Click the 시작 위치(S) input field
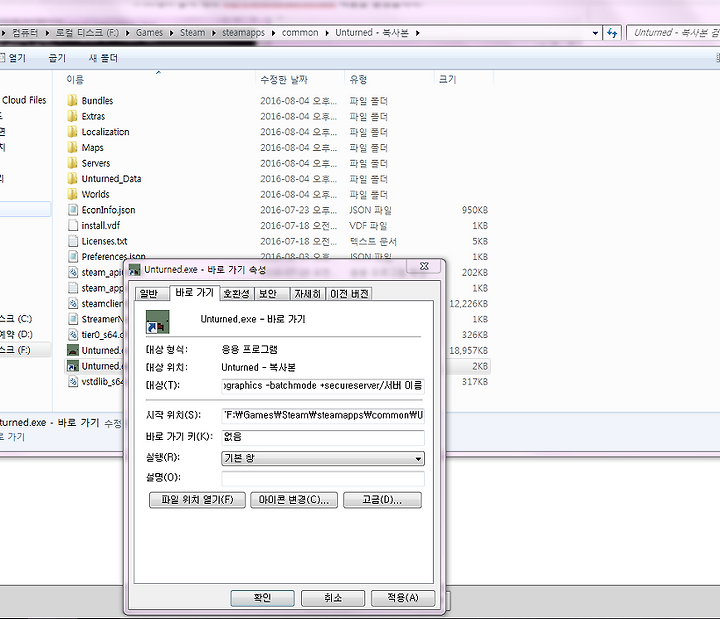The height and width of the screenshot is (619, 720). point(323,416)
